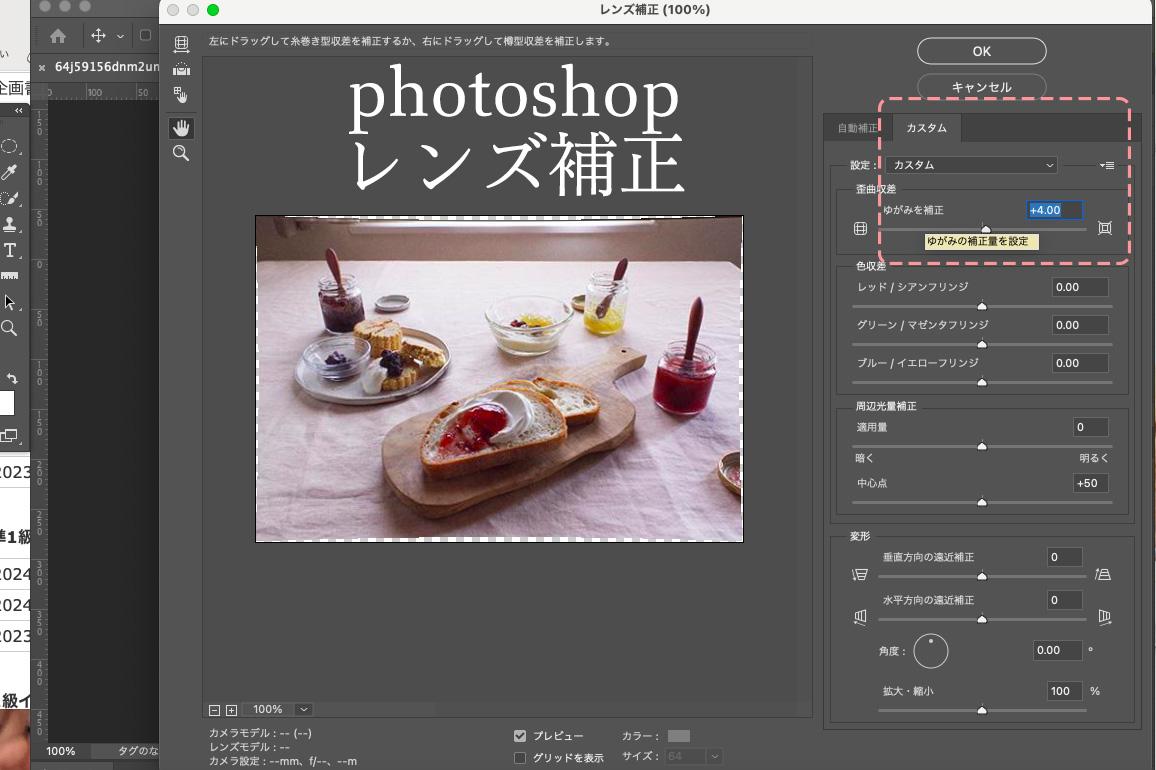Click the food photo preview image
Screen dimensions: 1156x770
coord(499,379)
